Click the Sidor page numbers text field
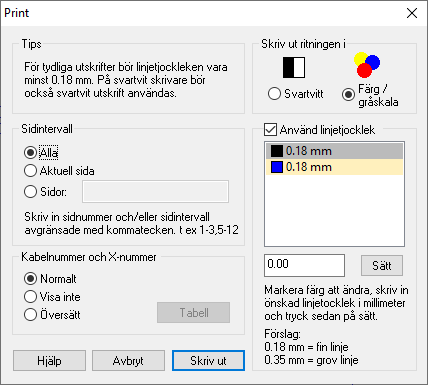This screenshot has width=428, height=385. click(x=155, y=191)
